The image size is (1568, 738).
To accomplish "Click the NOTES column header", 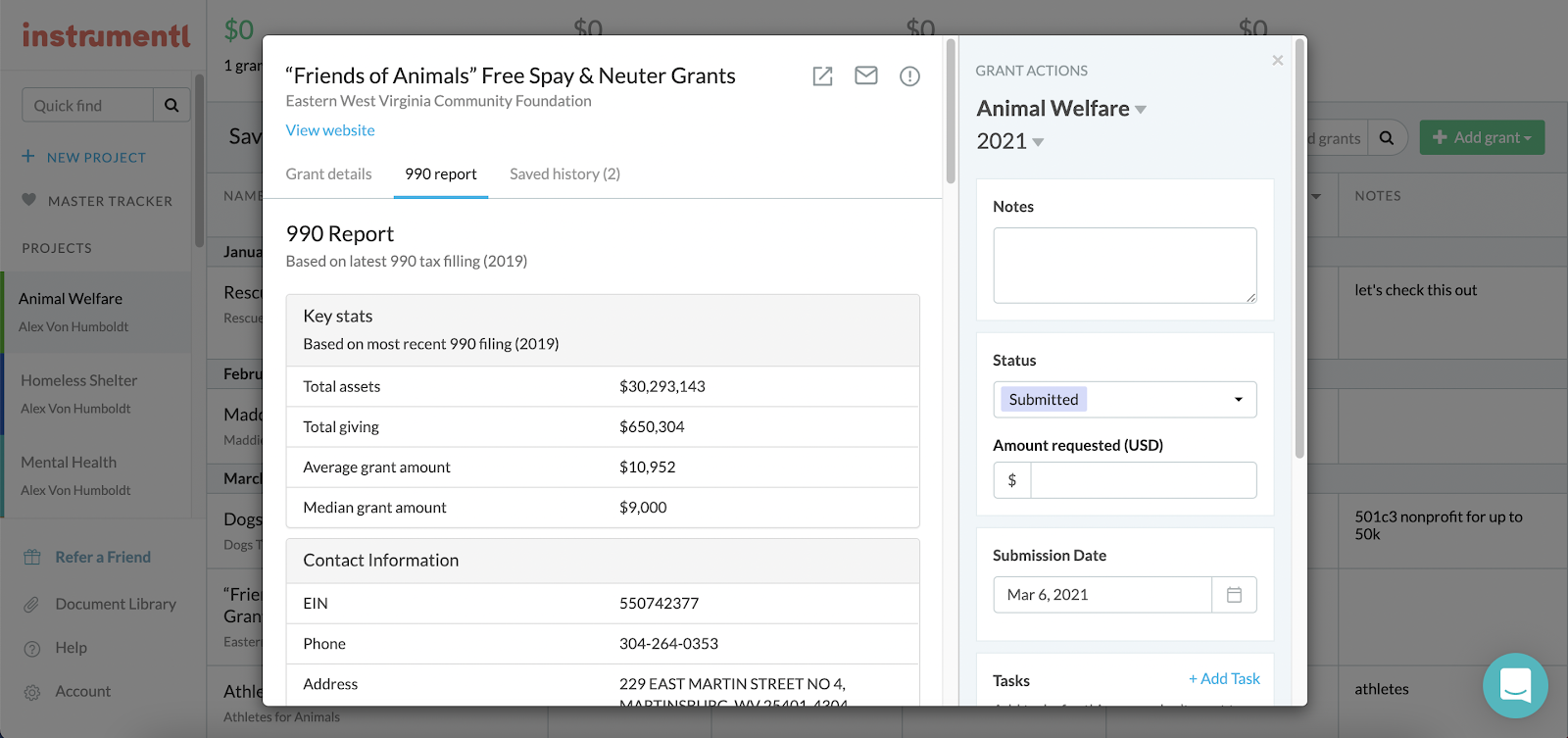I will [x=1378, y=196].
